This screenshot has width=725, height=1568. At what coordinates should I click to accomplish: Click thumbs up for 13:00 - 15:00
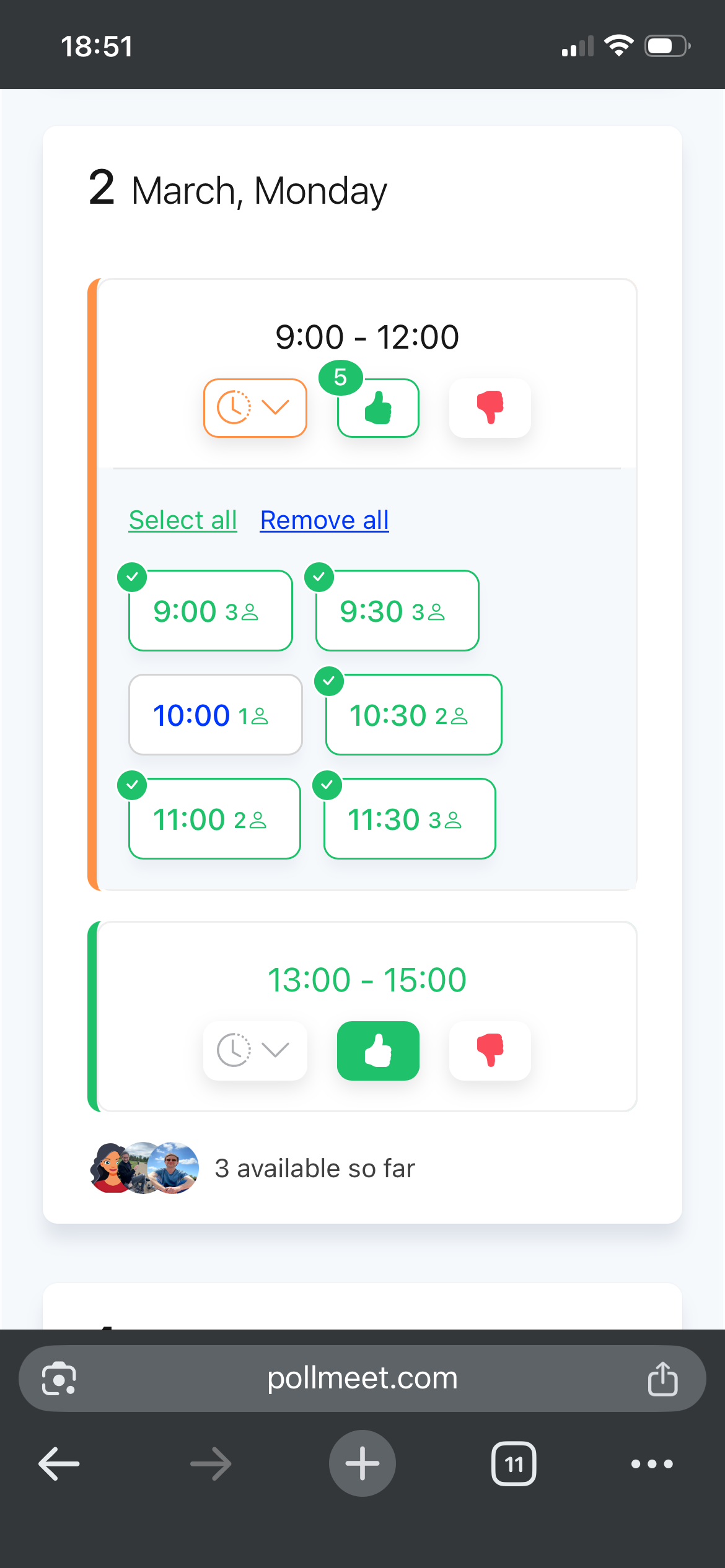[378, 1050]
